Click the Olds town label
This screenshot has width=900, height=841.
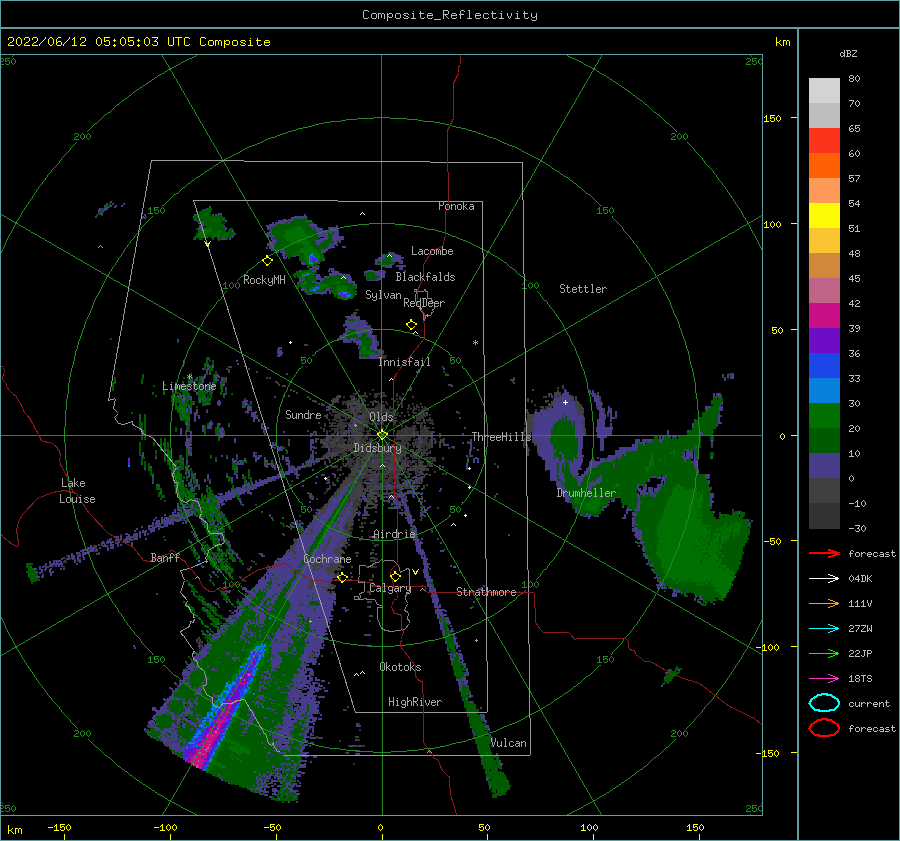[x=381, y=417]
